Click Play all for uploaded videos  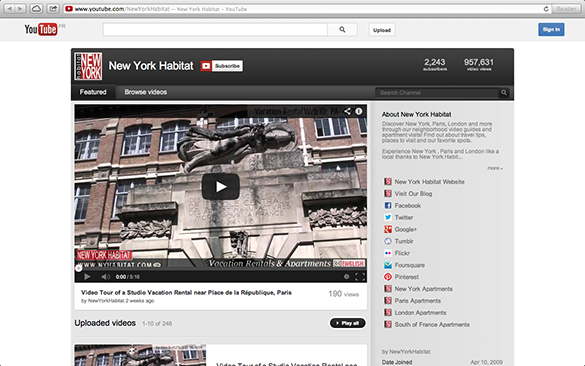pyautogui.click(x=347, y=323)
